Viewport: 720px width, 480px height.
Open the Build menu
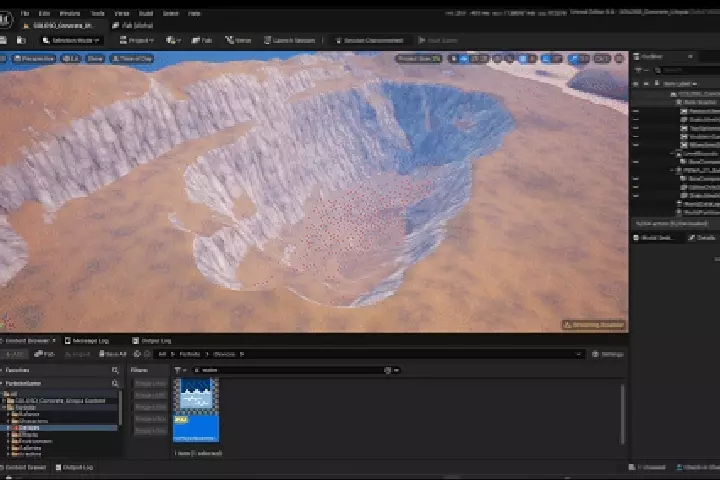(146, 13)
